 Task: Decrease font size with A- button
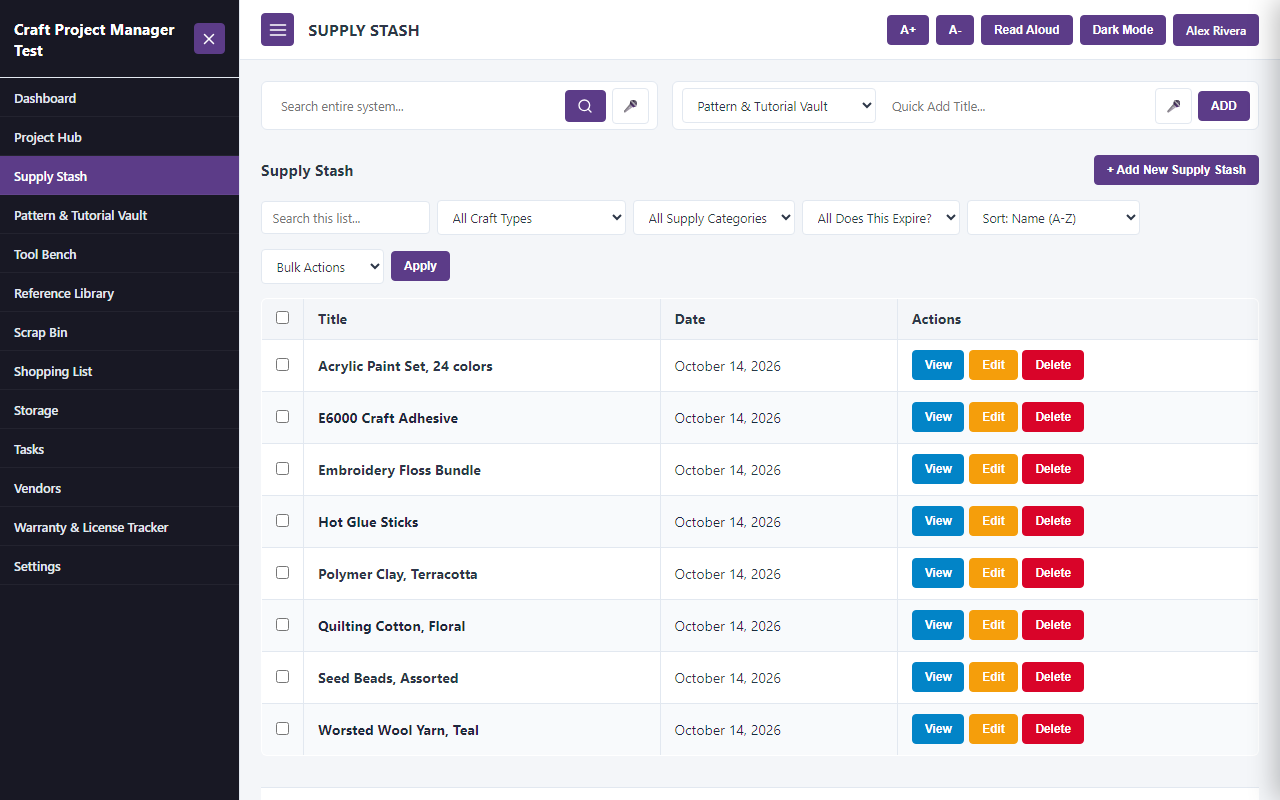tap(955, 30)
